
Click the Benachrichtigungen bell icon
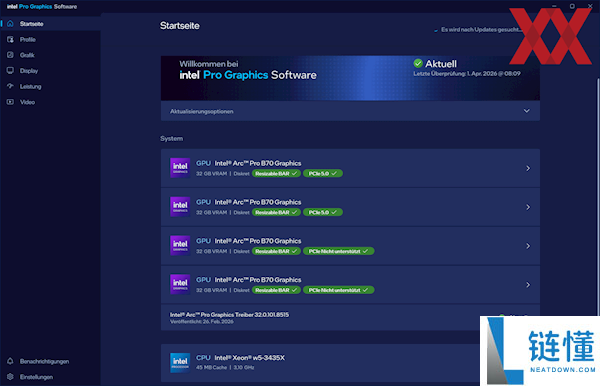point(10,361)
